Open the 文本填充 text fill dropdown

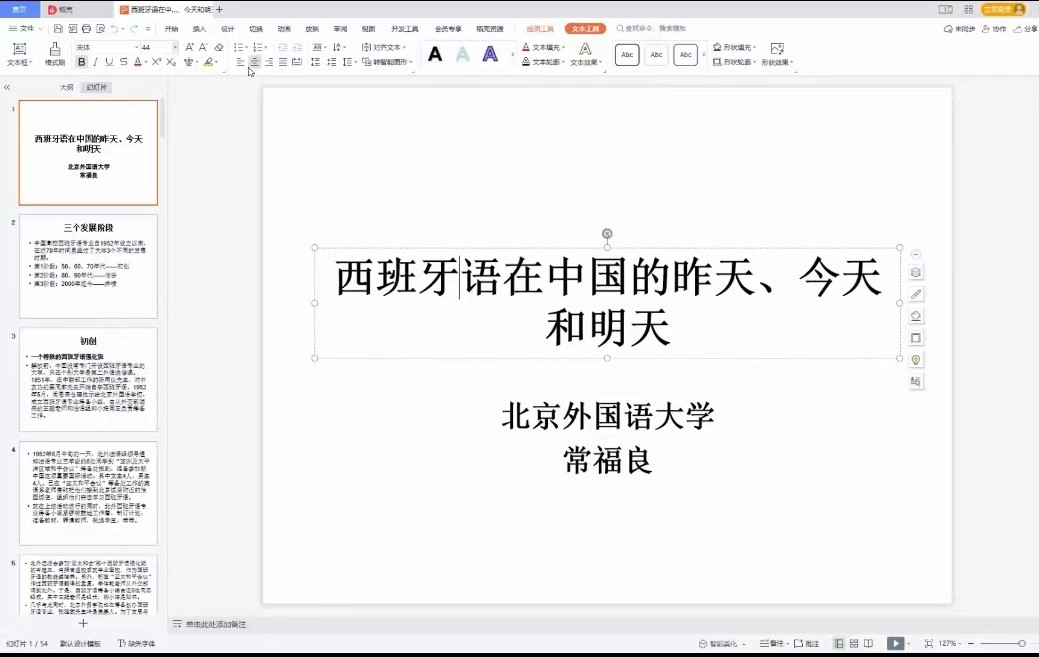[x=545, y=47]
